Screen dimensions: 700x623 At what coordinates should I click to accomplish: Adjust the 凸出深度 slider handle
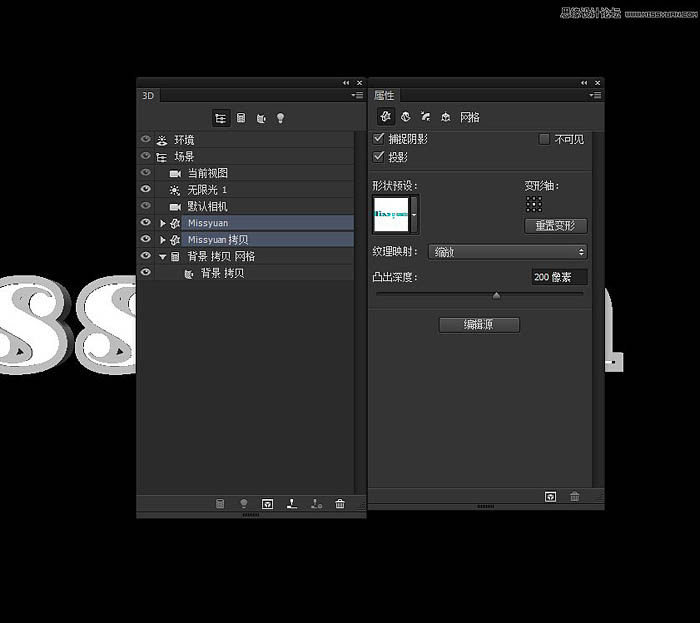496,295
